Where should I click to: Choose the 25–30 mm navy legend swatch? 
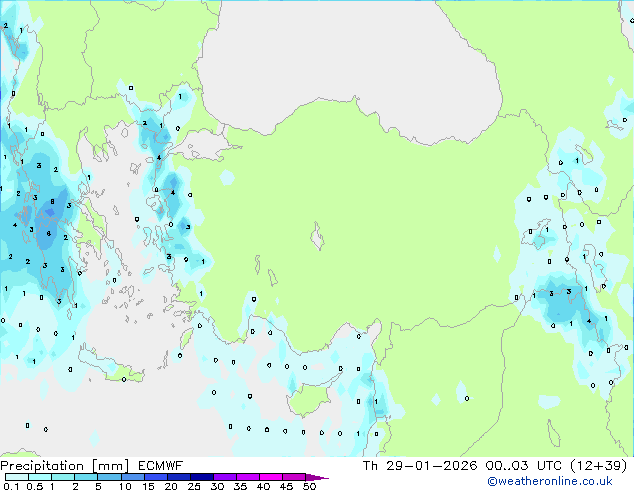click(202, 477)
